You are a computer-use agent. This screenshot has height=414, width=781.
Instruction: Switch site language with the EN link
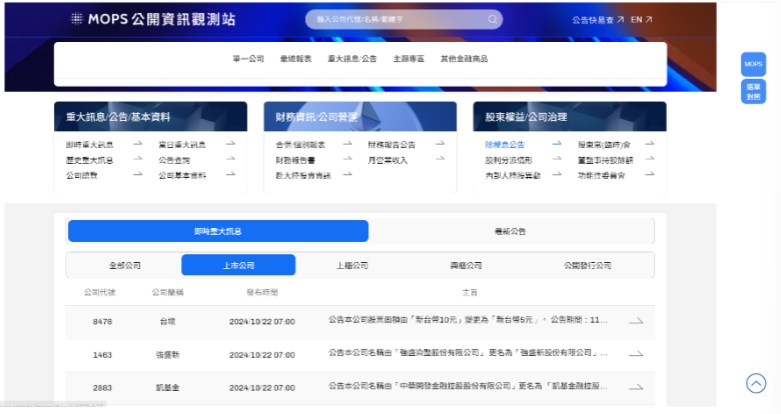coord(642,20)
